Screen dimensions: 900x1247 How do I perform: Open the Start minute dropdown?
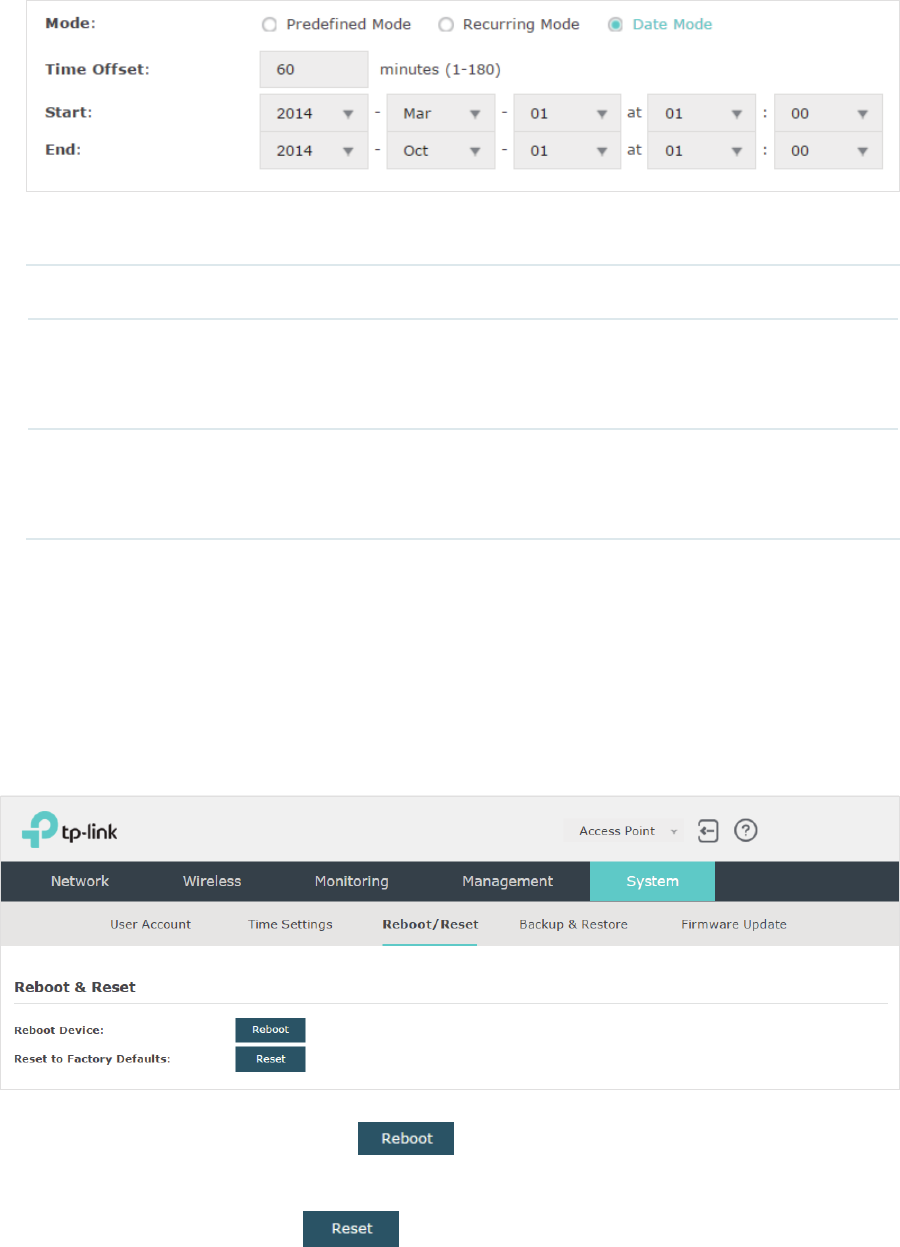click(829, 113)
